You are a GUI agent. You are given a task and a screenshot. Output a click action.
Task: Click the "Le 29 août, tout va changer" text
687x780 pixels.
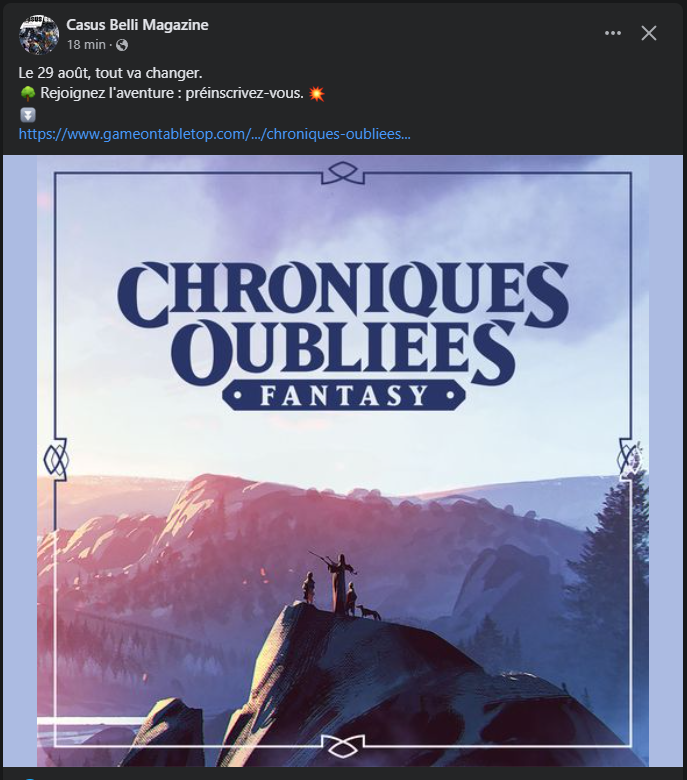(x=110, y=73)
